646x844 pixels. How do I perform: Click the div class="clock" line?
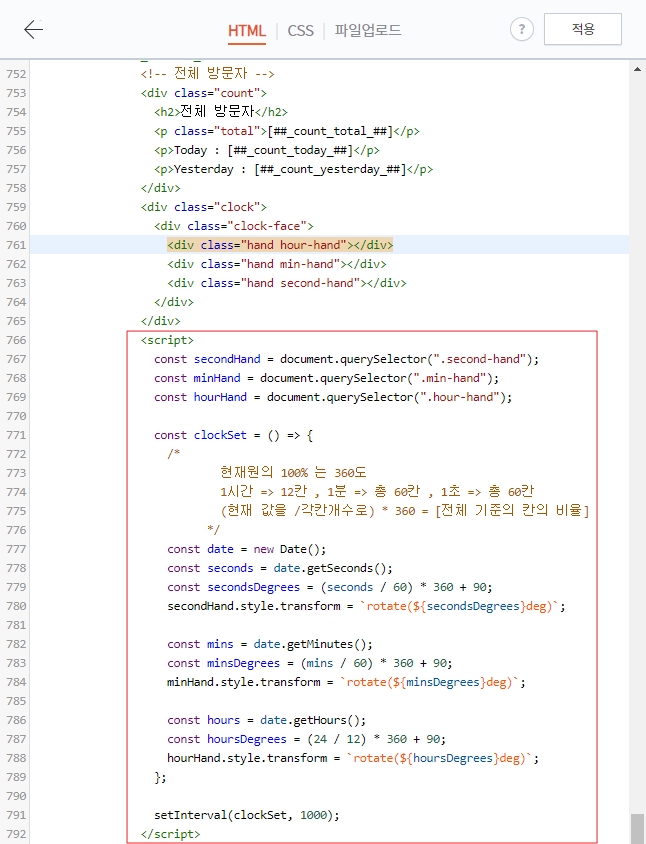click(203, 207)
